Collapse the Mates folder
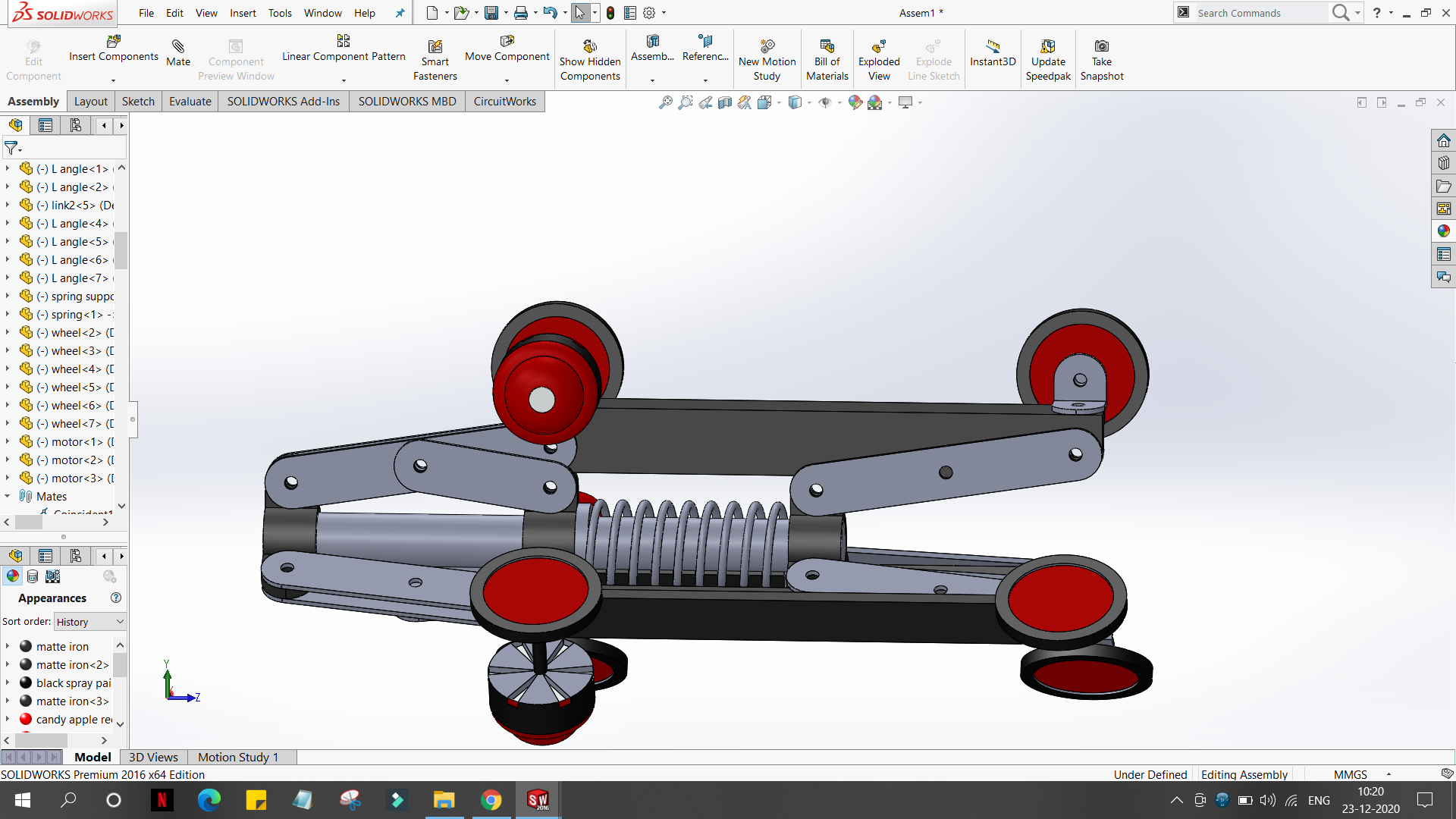The height and width of the screenshot is (819, 1456). click(x=8, y=496)
